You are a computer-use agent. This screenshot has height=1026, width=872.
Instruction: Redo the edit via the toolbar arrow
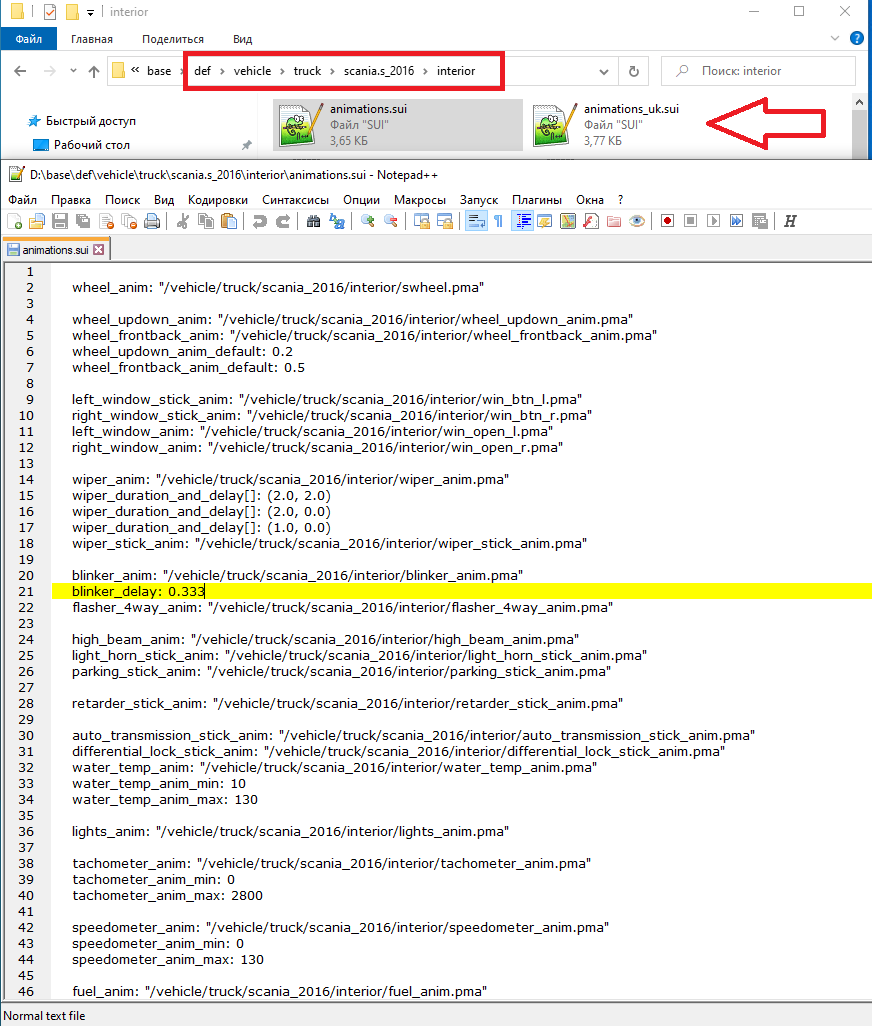point(283,221)
